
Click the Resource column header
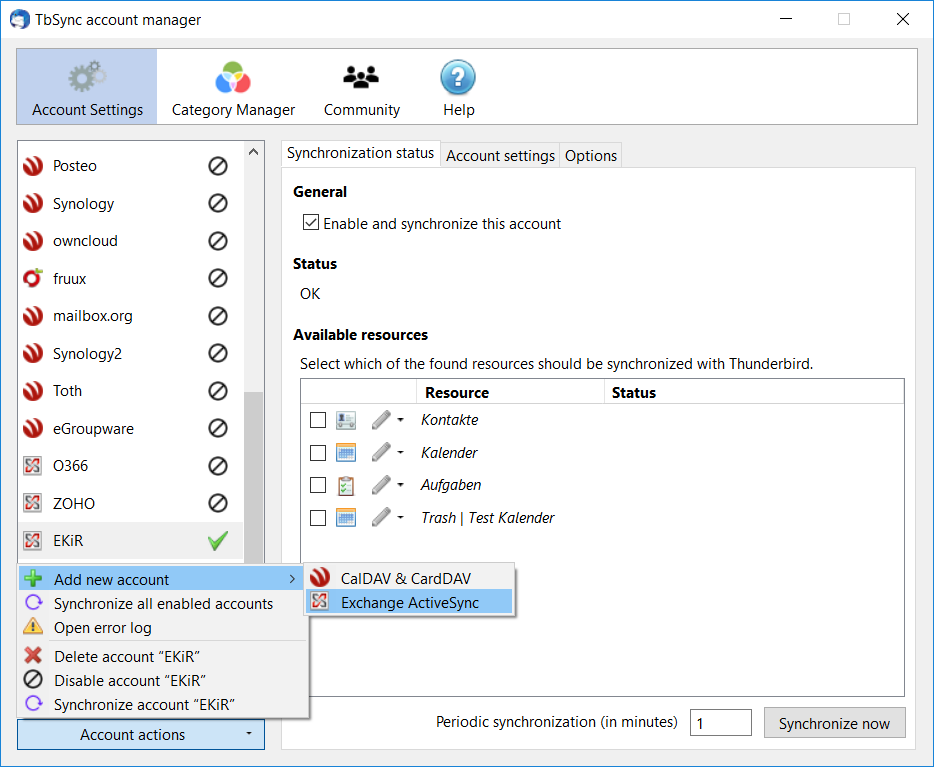[510, 392]
